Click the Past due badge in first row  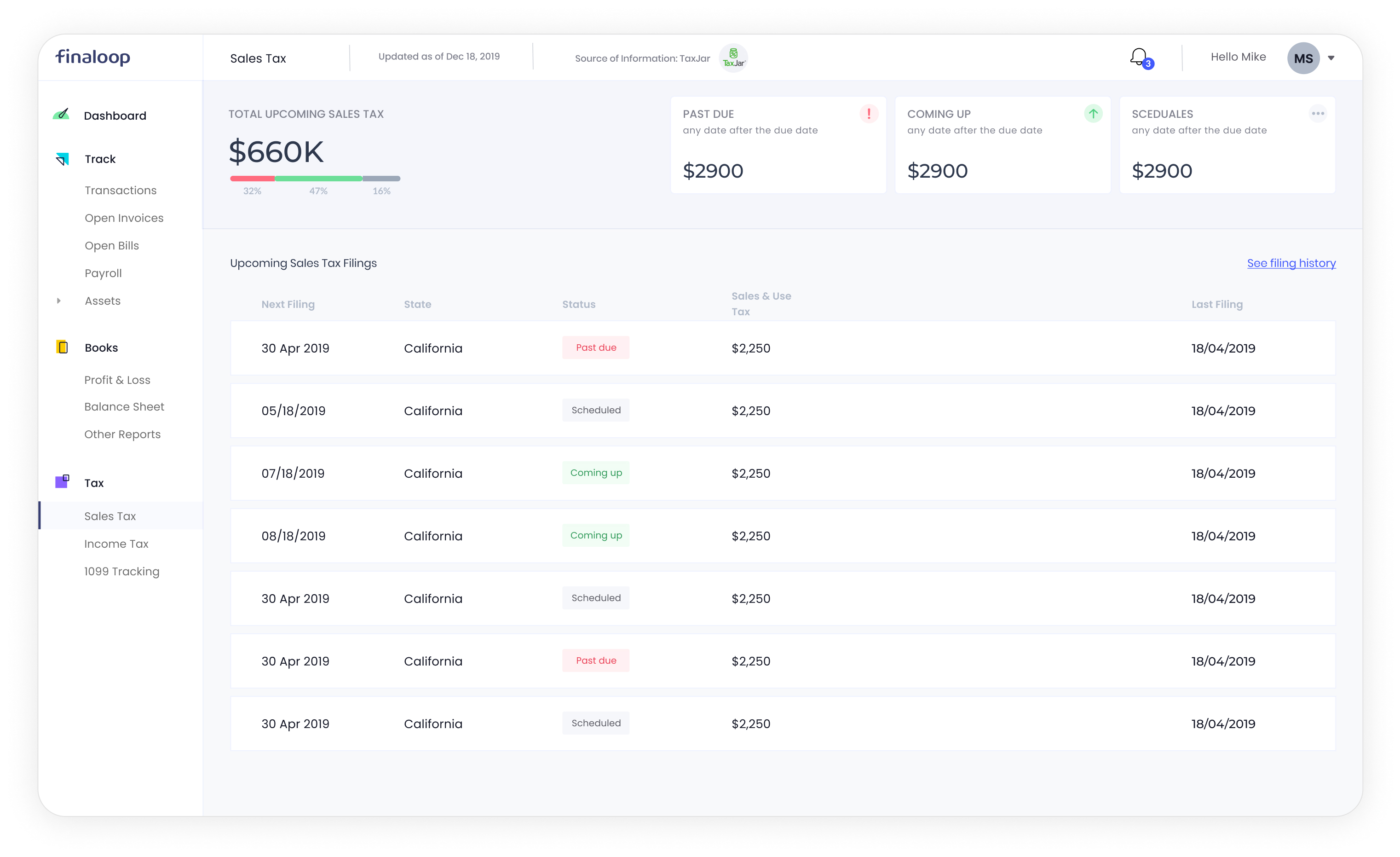(x=595, y=347)
